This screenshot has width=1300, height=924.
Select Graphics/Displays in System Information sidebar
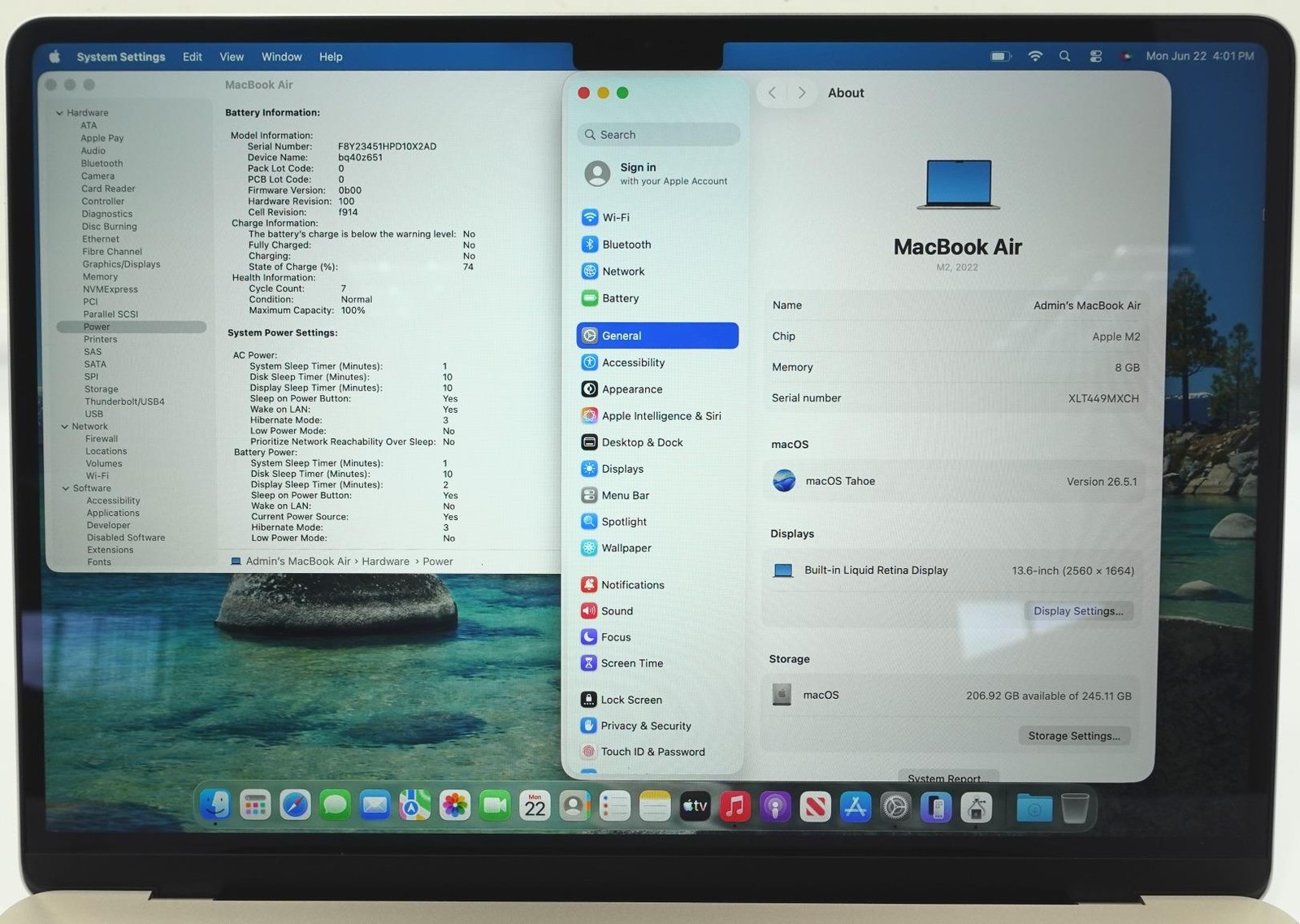pyautogui.click(x=121, y=264)
